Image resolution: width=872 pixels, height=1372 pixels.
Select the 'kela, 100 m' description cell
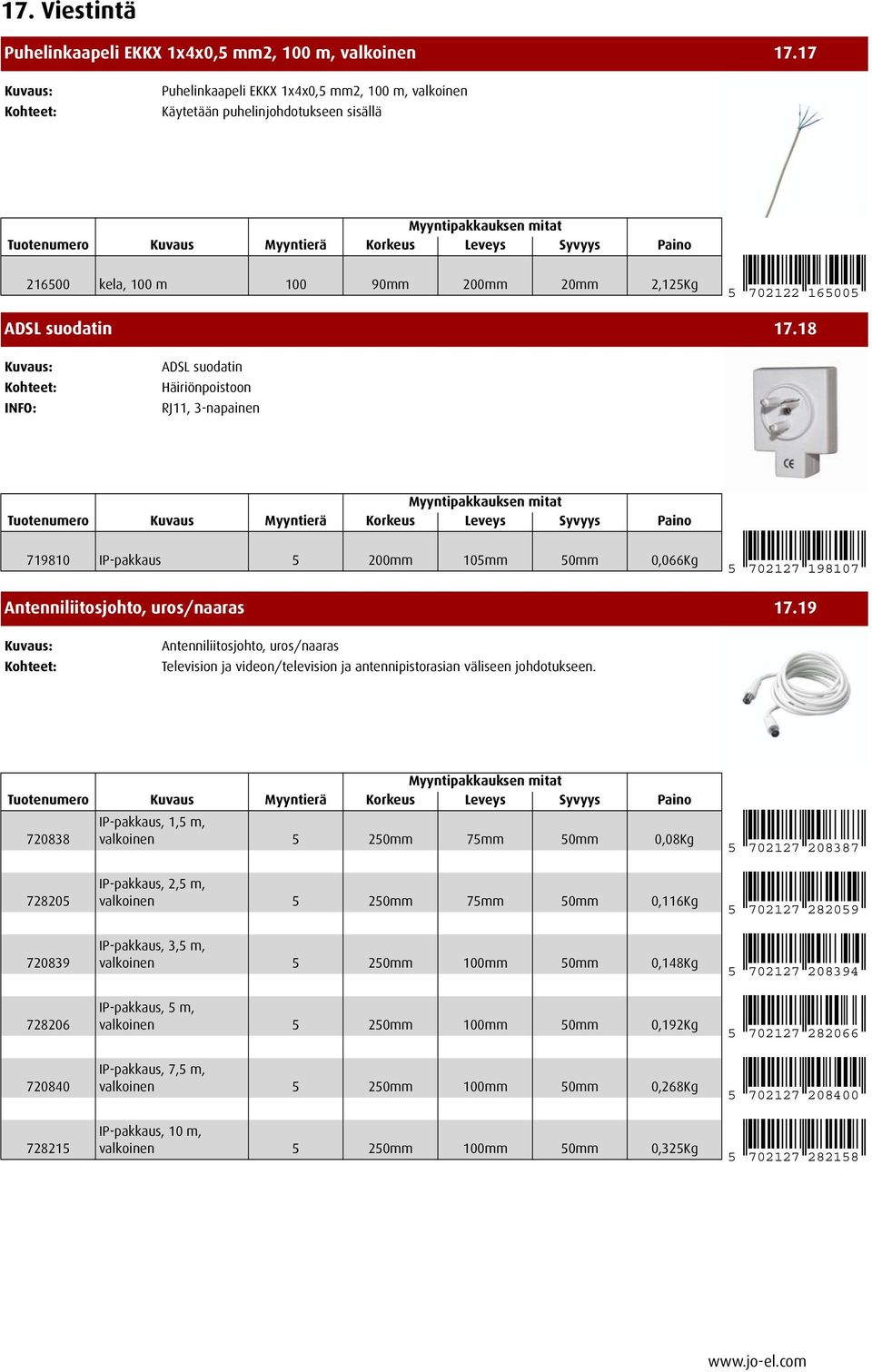coord(134,284)
